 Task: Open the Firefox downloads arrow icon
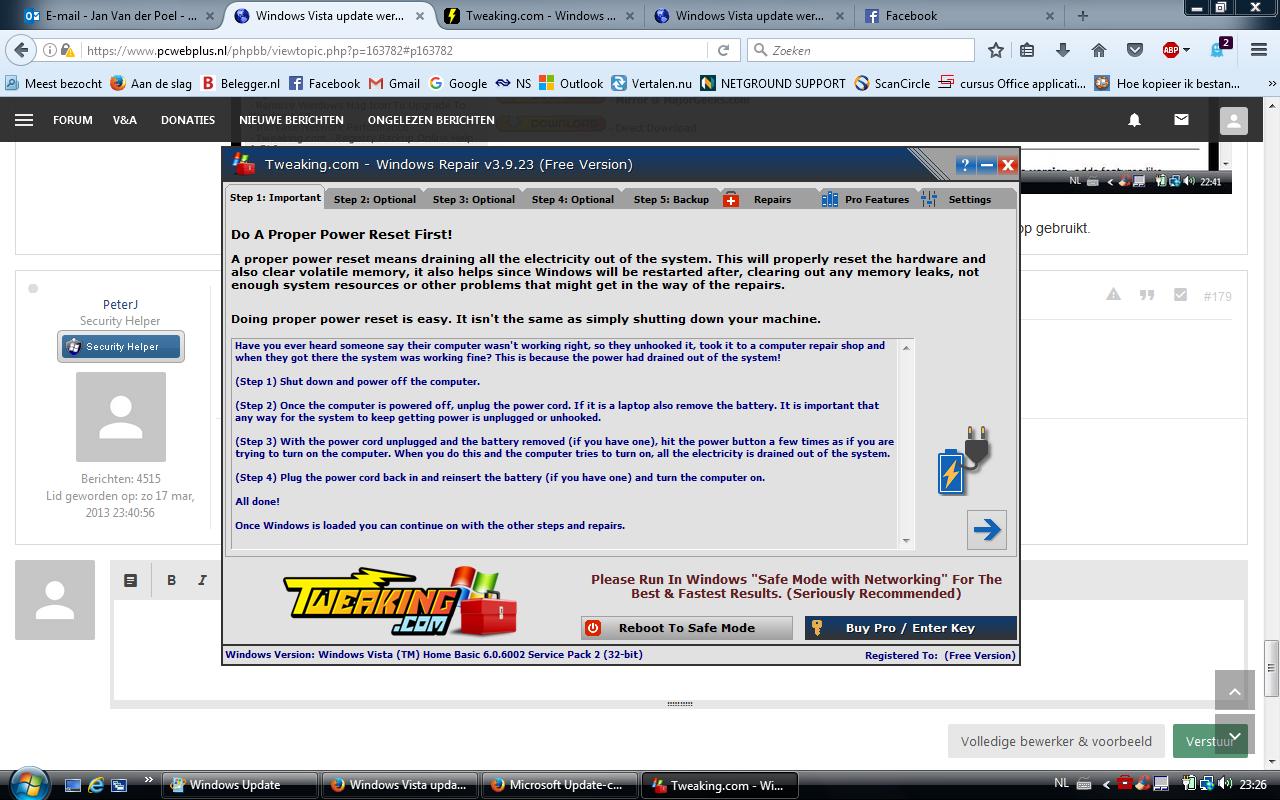click(x=1062, y=50)
